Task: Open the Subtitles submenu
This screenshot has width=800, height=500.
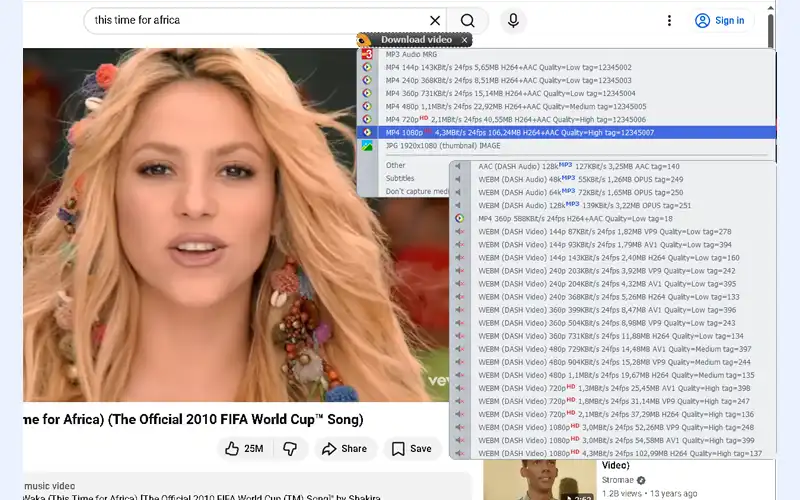Action: pos(400,178)
